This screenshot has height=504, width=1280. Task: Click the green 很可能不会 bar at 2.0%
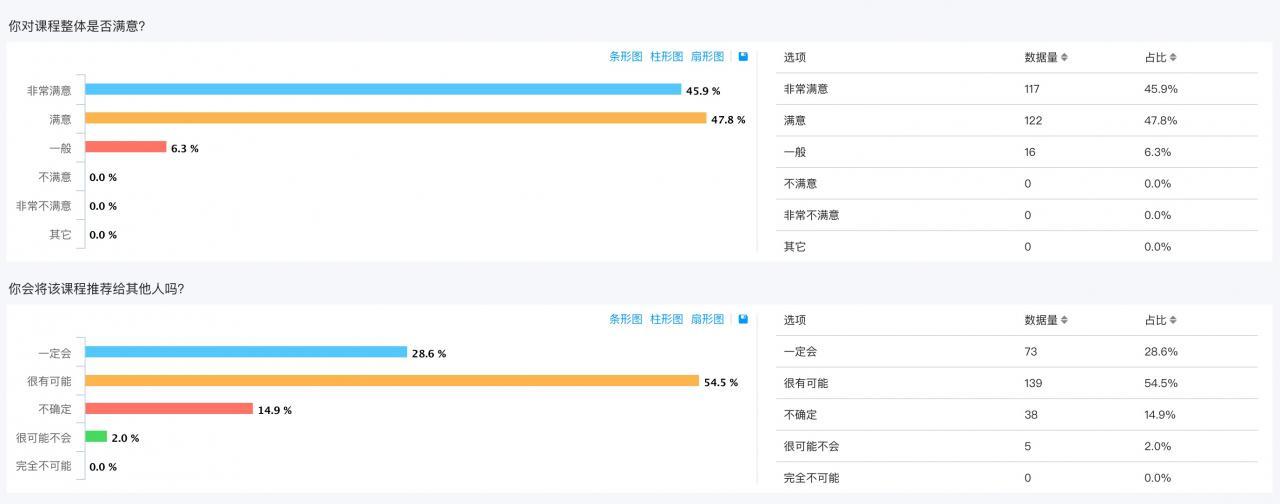[x=96, y=437]
